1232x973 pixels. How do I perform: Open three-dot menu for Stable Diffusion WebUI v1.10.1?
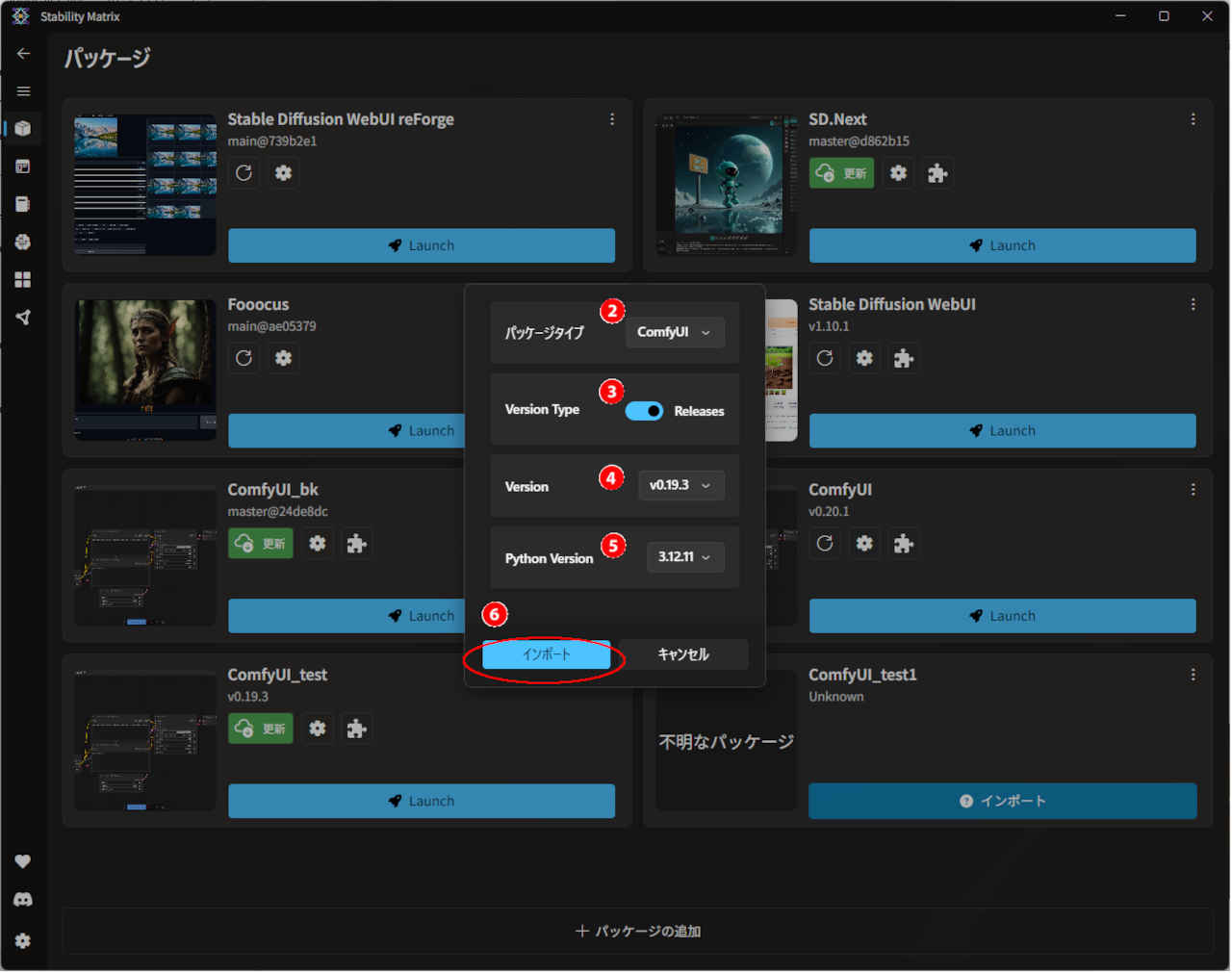point(1193,304)
